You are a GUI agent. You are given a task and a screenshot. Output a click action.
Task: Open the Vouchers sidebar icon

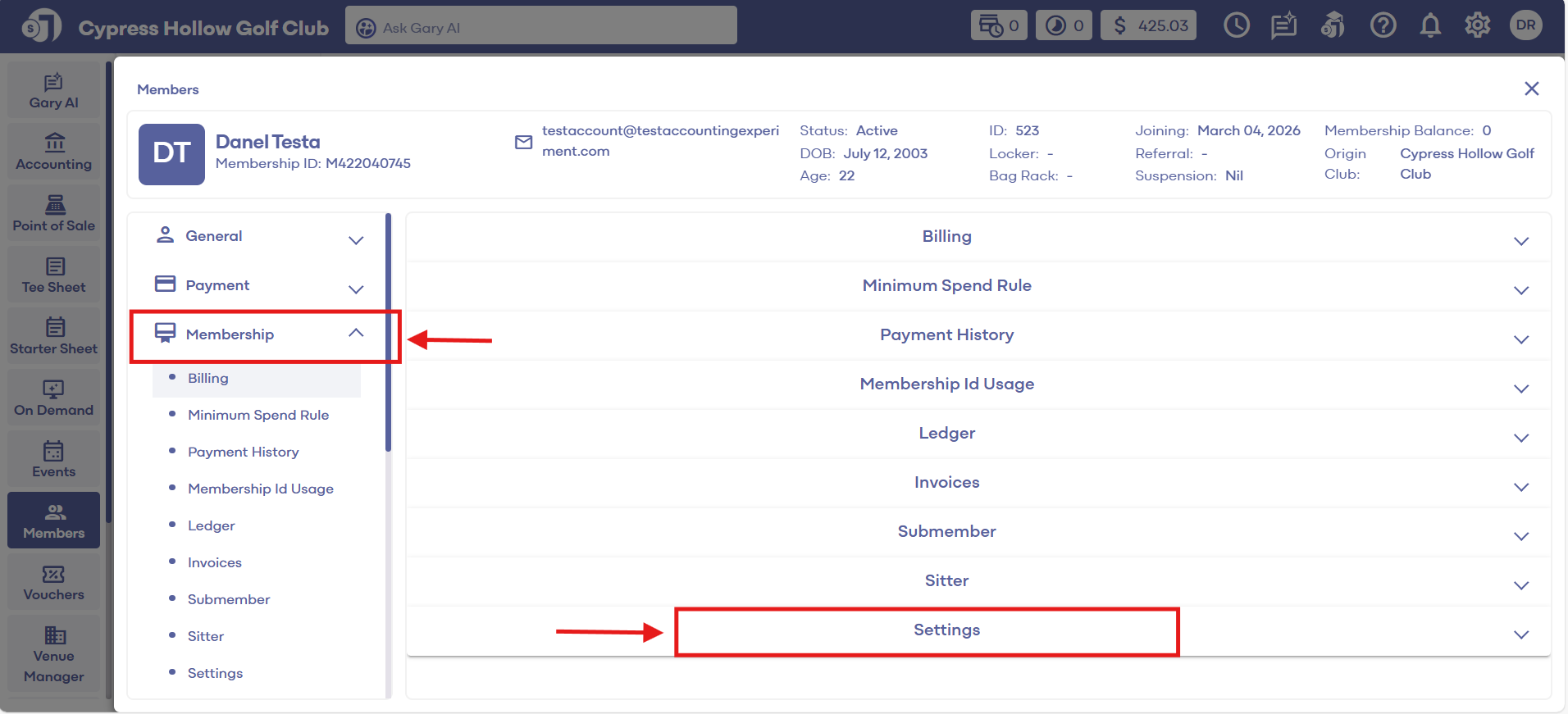[54, 583]
